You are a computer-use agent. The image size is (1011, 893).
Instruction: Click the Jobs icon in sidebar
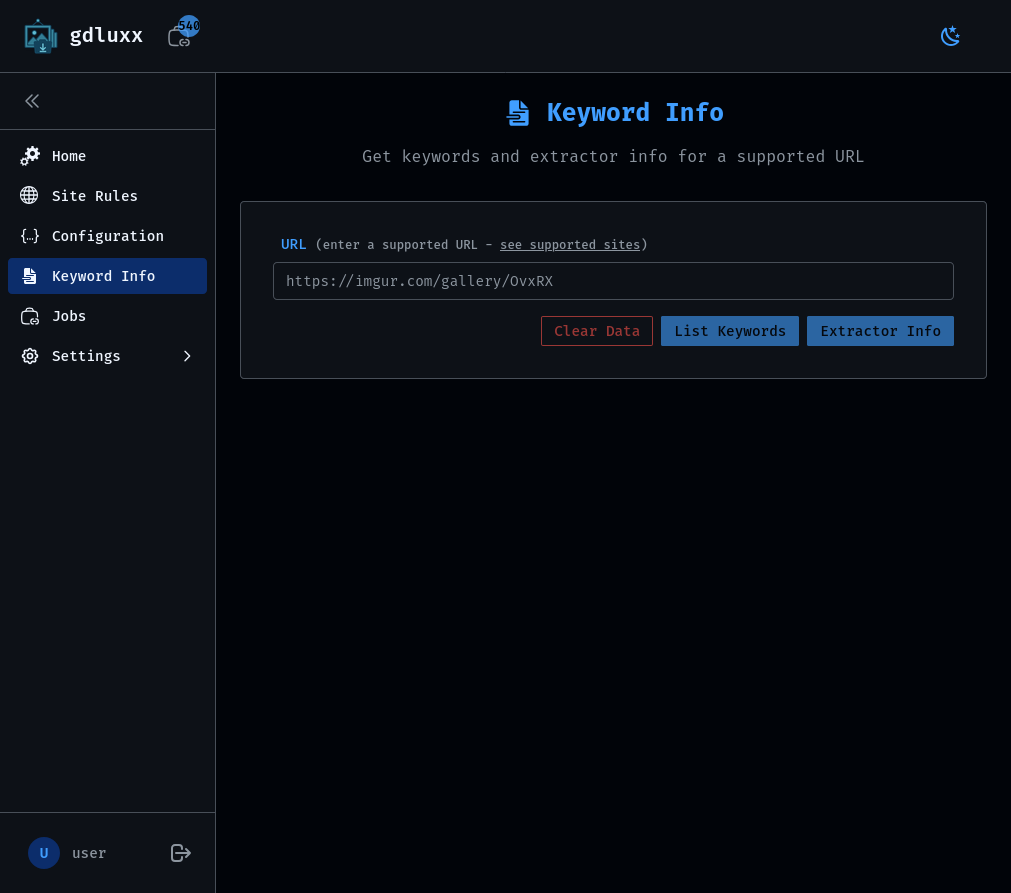point(30,316)
